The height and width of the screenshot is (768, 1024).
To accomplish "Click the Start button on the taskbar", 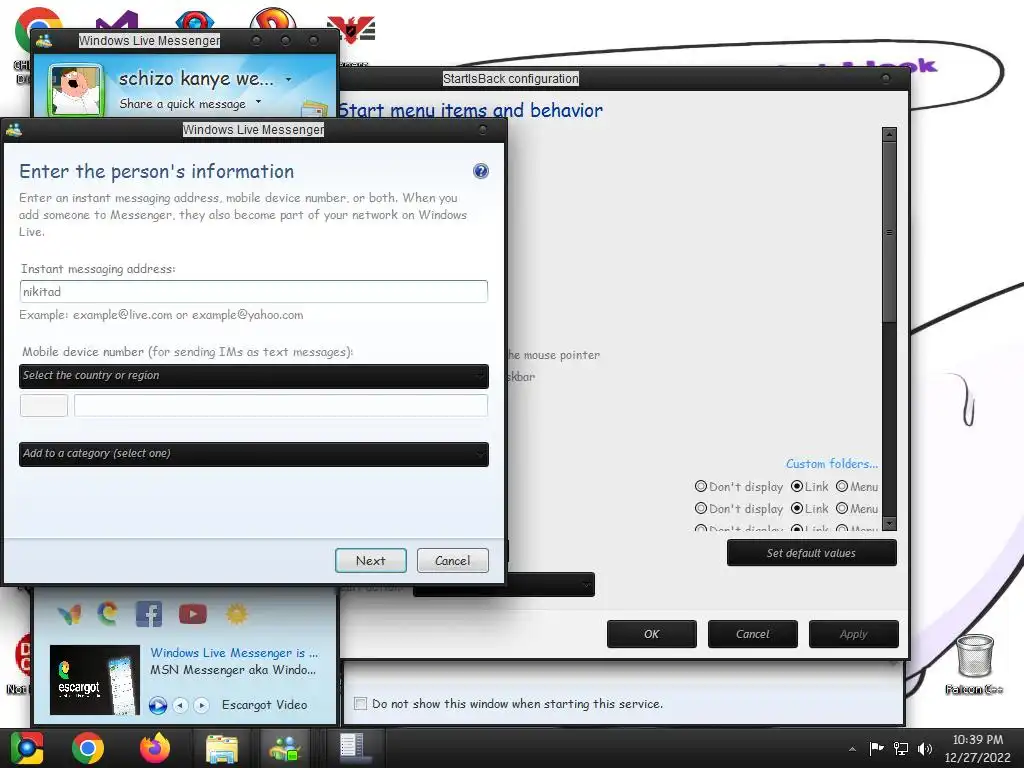I will pos(26,748).
